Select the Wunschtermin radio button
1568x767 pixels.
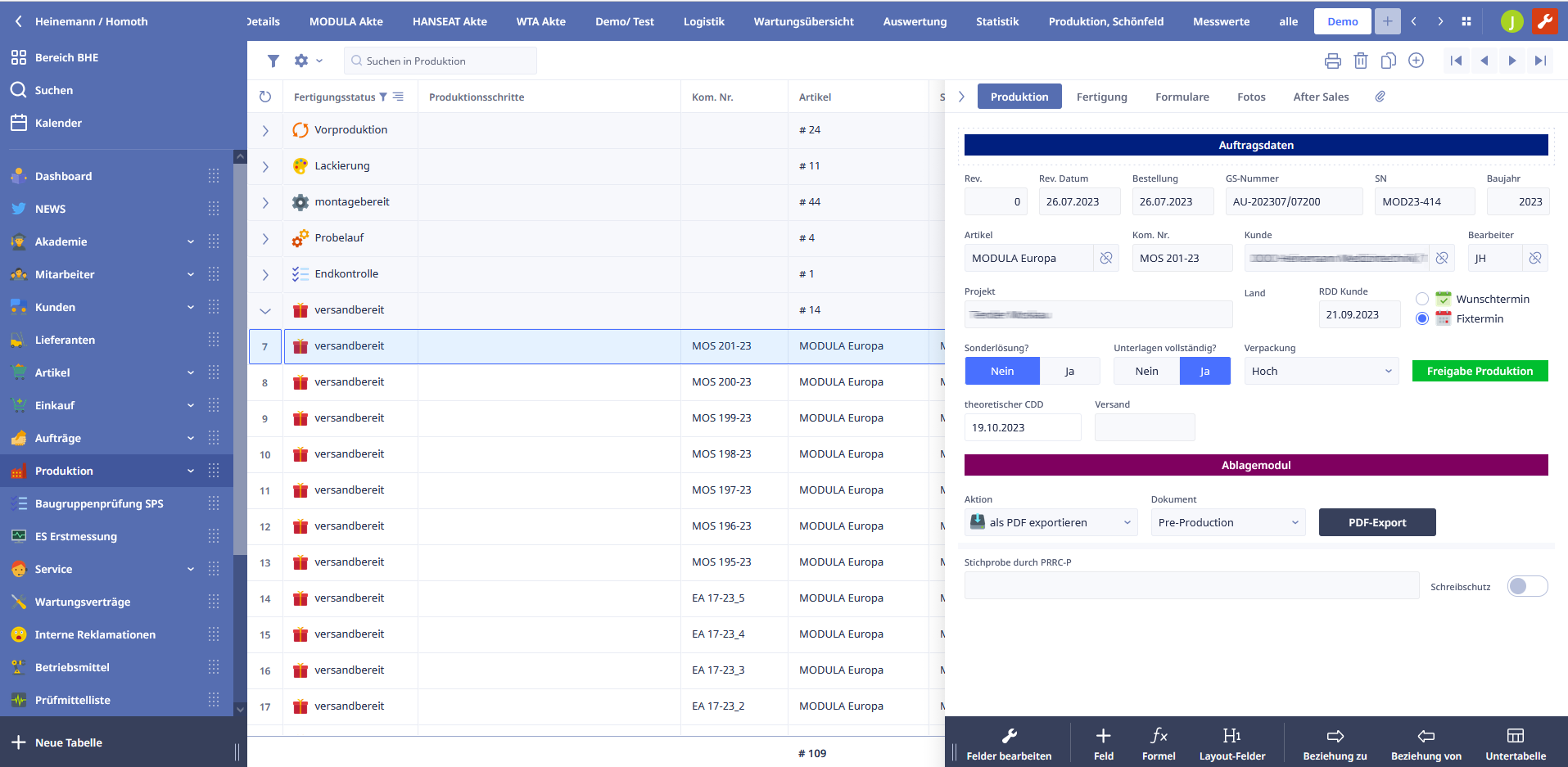pos(1422,299)
